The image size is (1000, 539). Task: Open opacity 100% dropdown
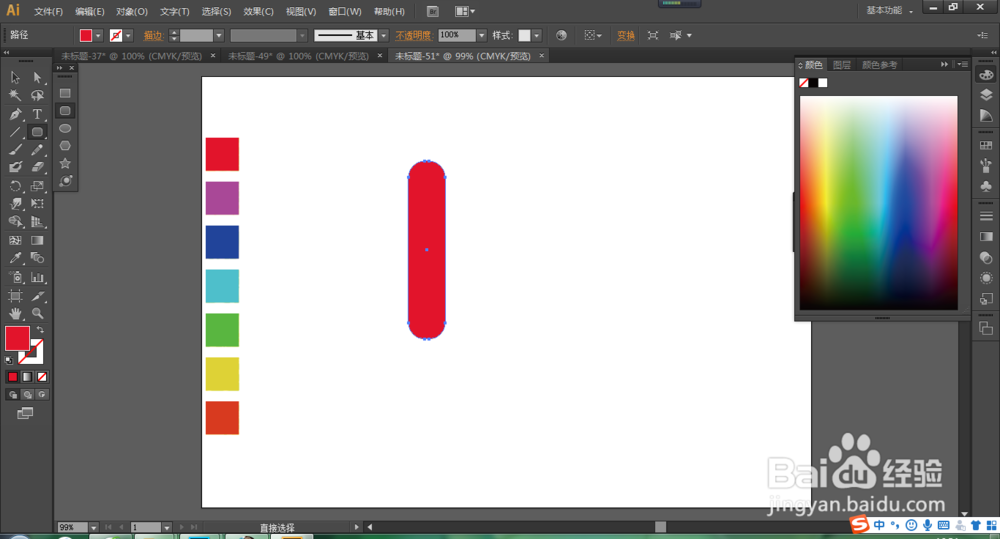pyautogui.click(x=482, y=36)
